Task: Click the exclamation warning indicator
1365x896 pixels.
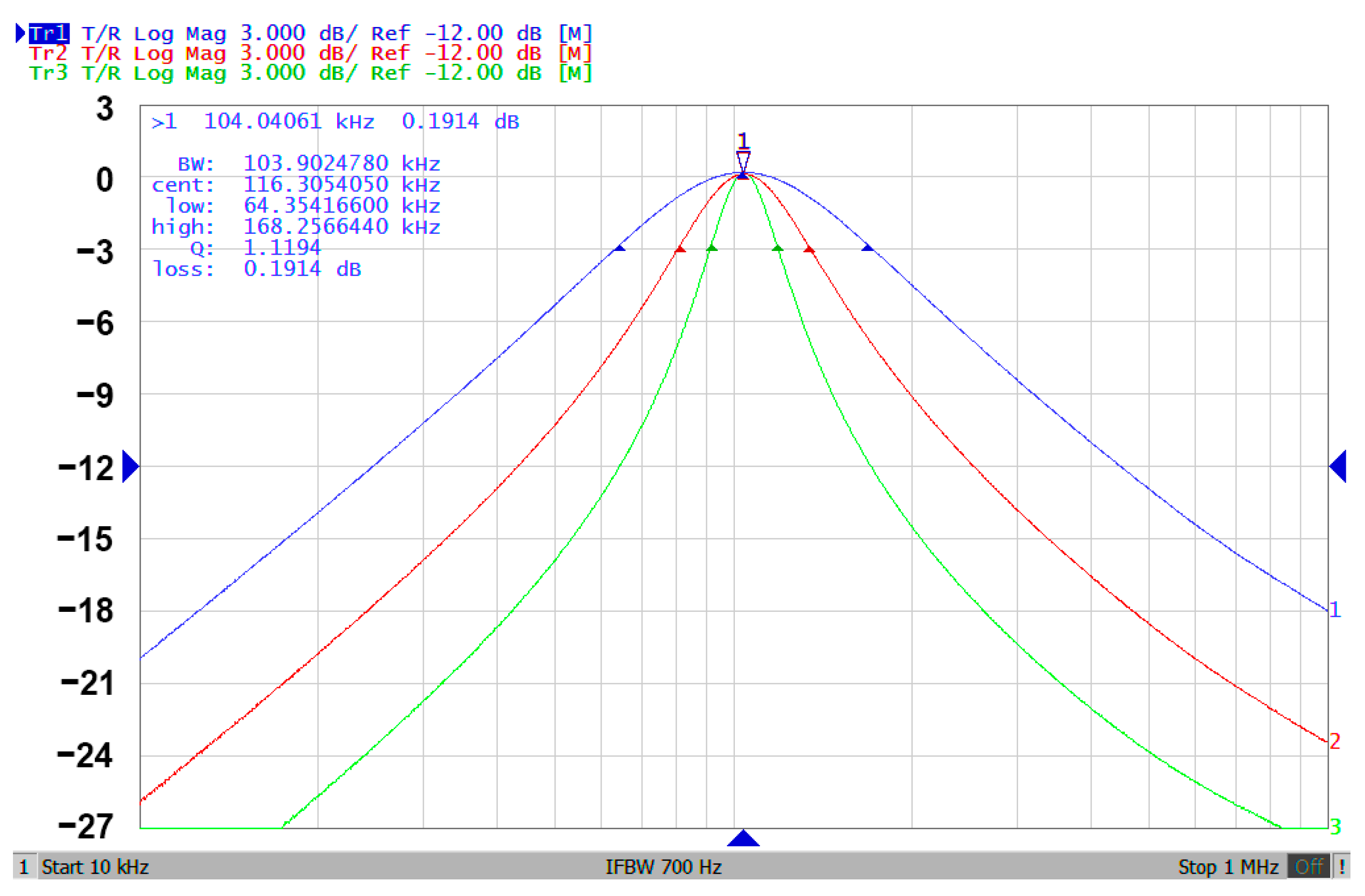Action: [x=1342, y=866]
